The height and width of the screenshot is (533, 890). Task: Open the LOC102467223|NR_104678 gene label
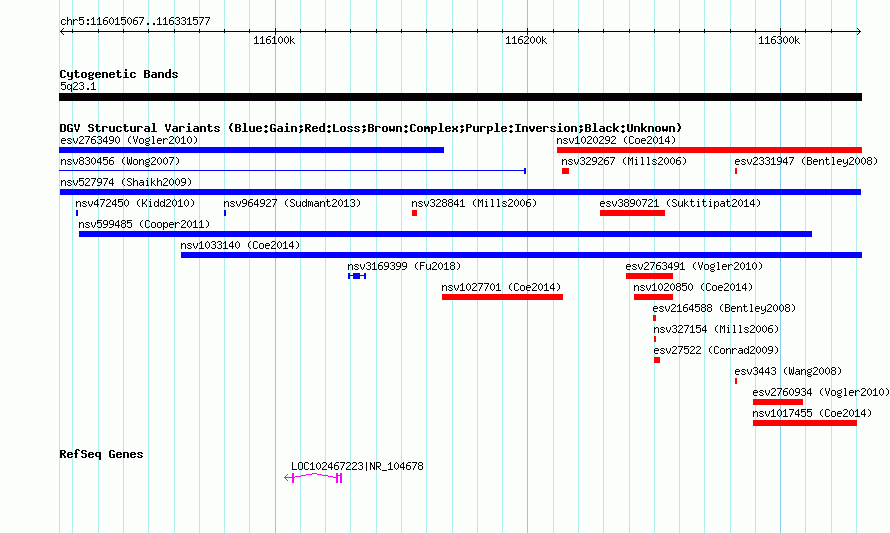(357, 467)
